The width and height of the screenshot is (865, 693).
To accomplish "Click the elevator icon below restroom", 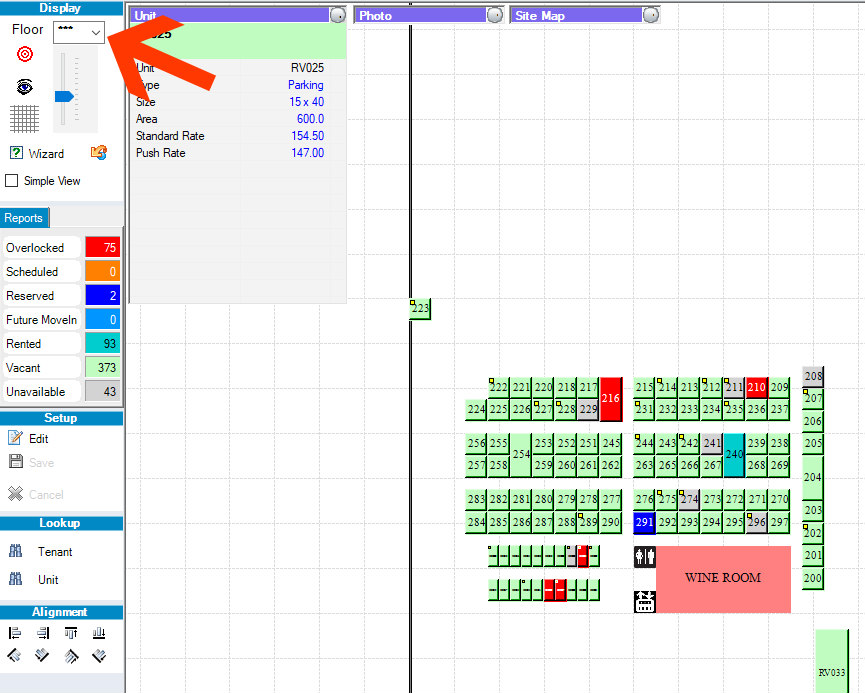I will (644, 601).
